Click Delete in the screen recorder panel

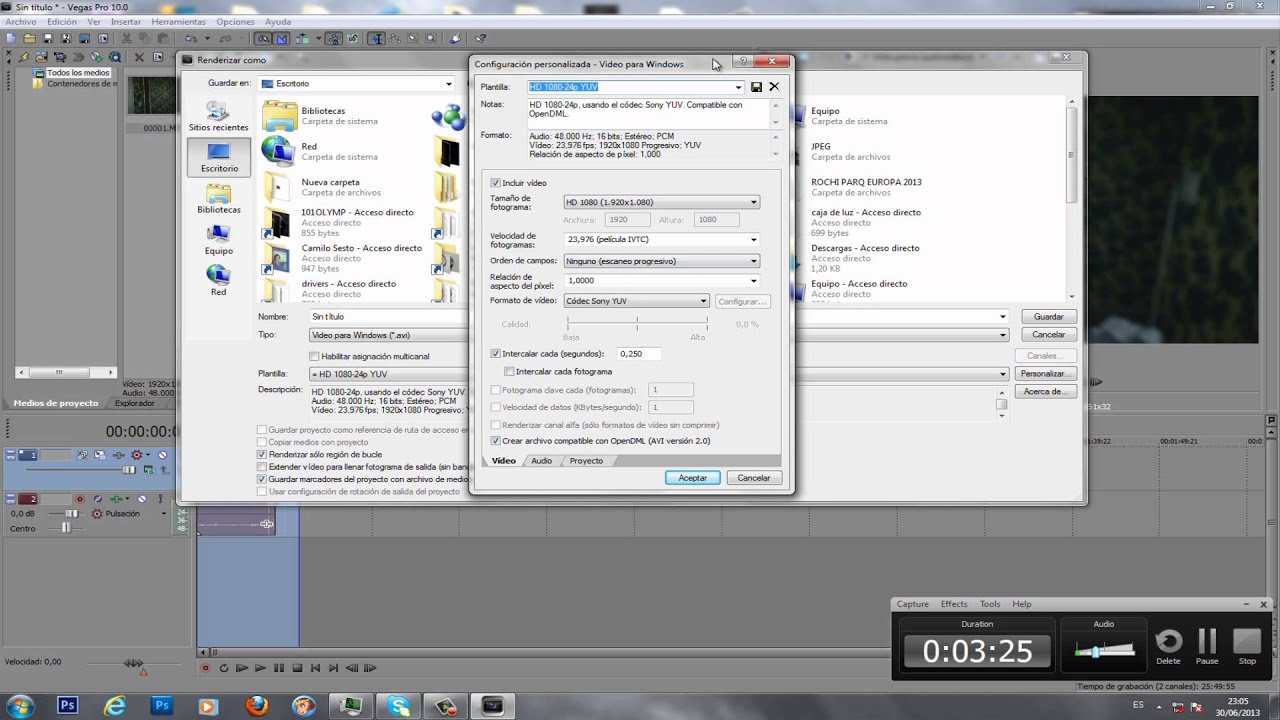click(1168, 646)
